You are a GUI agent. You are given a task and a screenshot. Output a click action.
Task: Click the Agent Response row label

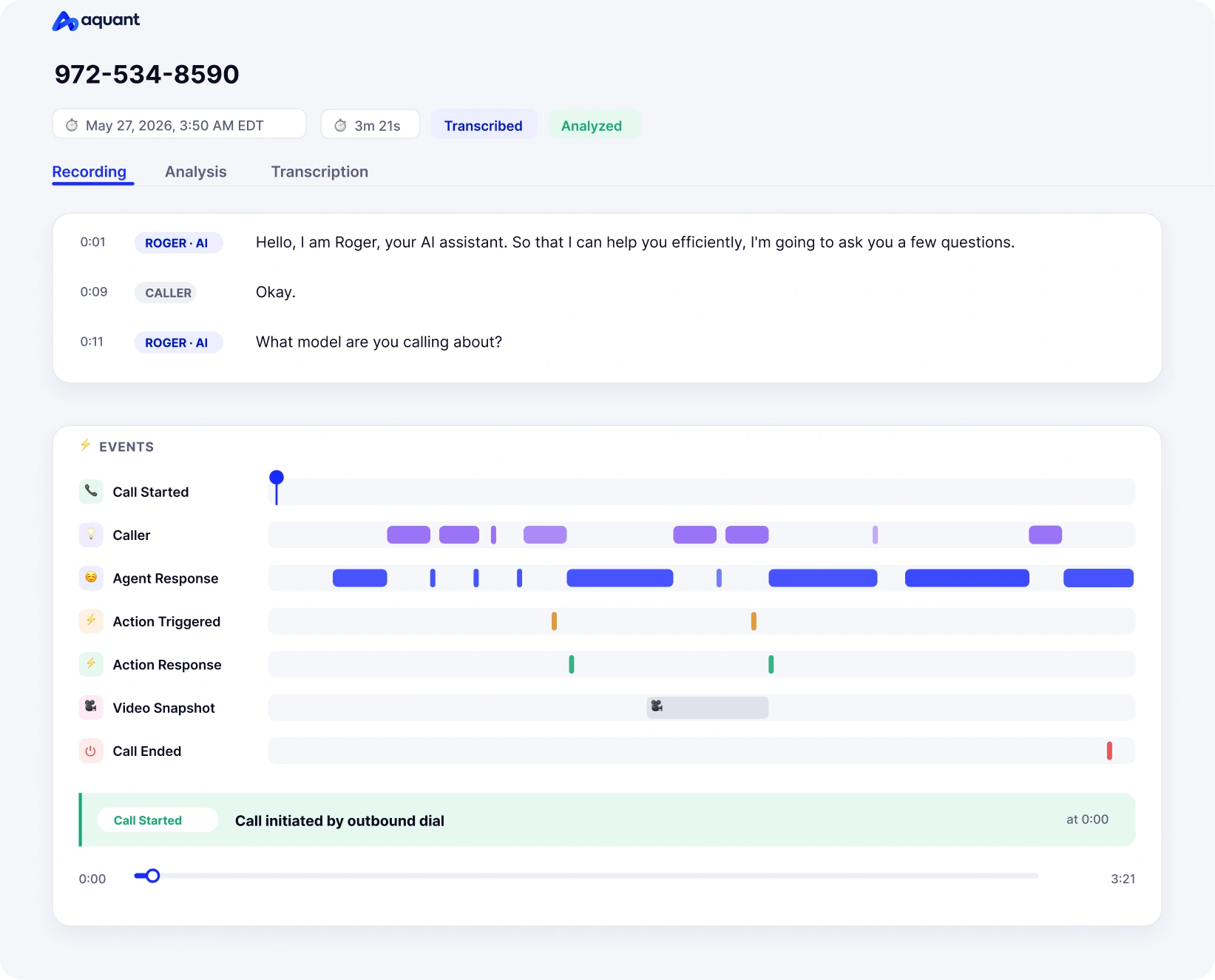[166, 578]
